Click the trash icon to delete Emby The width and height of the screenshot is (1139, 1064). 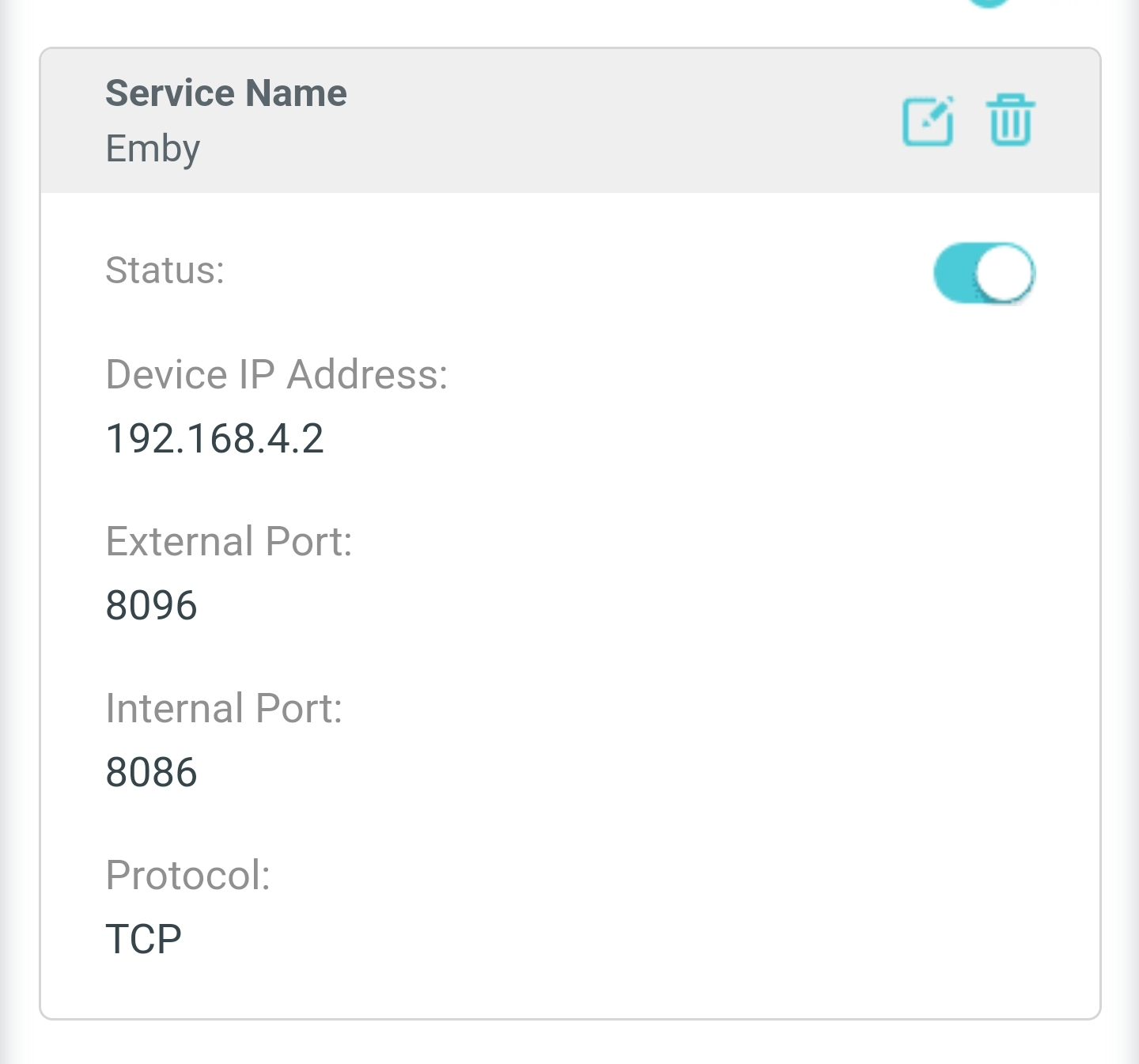[x=1010, y=120]
